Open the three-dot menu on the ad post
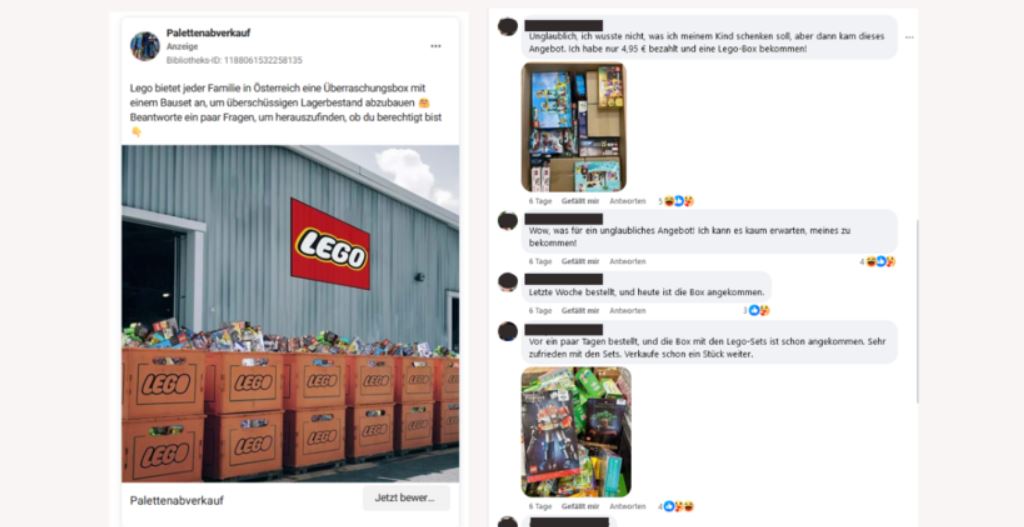1024x527 pixels. 436,46
